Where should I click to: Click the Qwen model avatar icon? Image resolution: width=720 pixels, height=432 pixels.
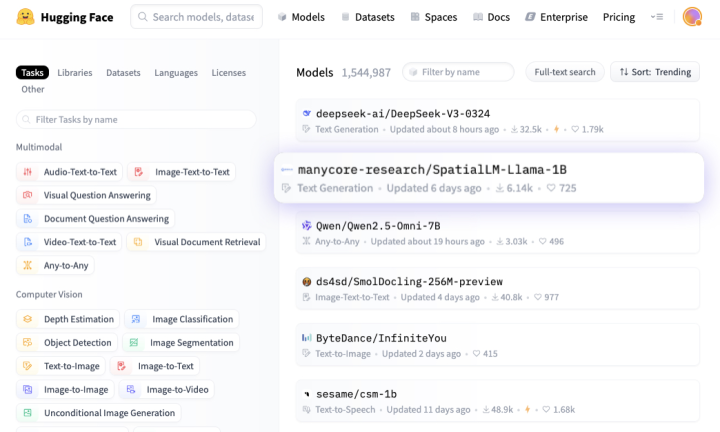307,225
